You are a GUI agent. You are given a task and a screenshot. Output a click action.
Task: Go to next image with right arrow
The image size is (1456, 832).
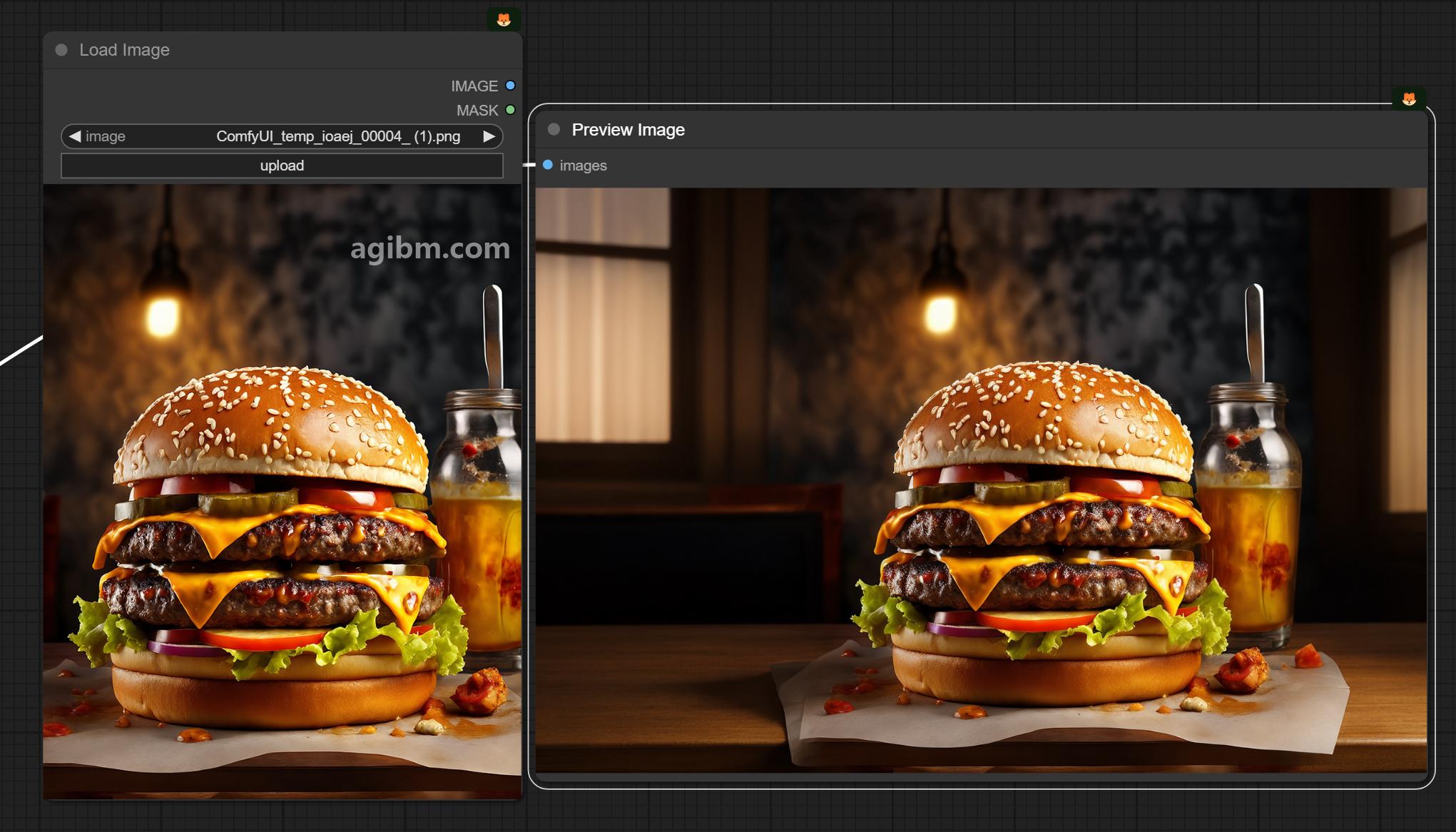(x=489, y=136)
